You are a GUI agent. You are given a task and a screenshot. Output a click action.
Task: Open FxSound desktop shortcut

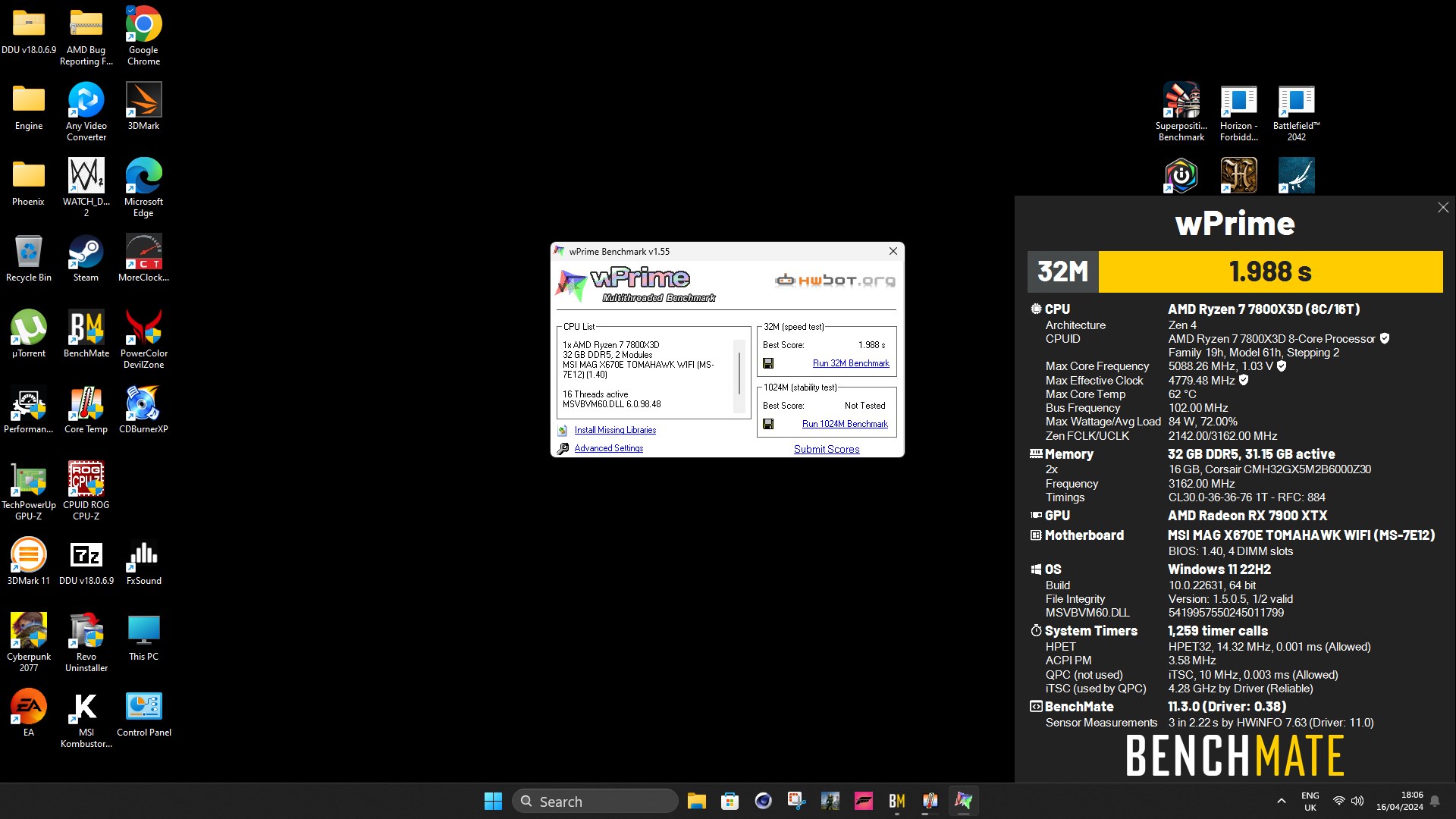click(143, 561)
